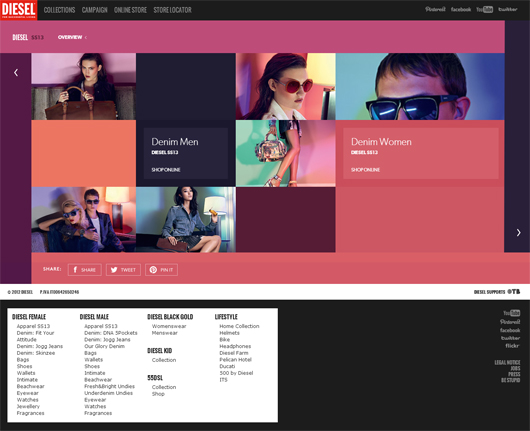Open photo of woman in red sunglasses
The height and width of the screenshot is (431, 530).
[286, 87]
